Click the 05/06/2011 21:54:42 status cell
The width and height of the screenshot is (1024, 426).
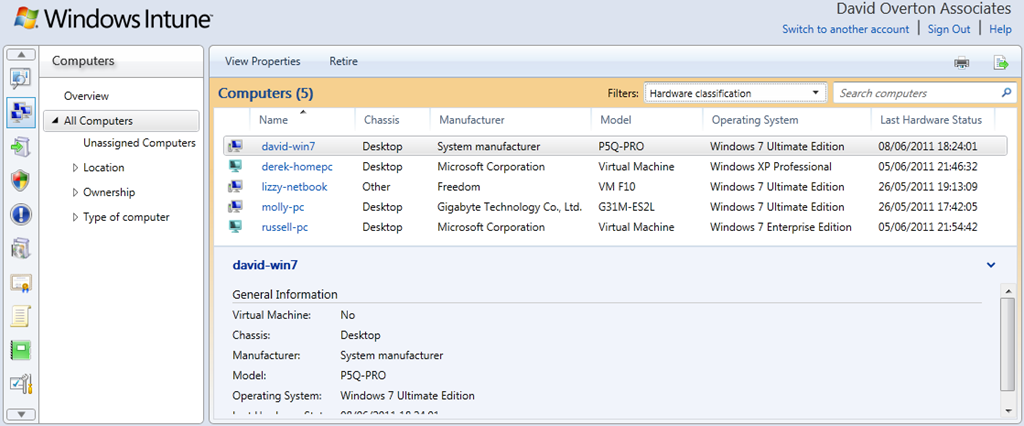928,227
